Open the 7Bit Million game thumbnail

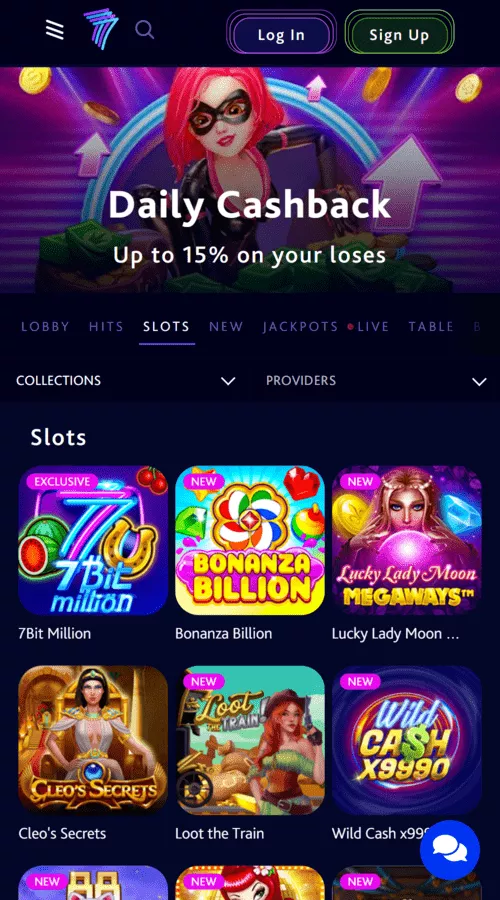point(93,540)
